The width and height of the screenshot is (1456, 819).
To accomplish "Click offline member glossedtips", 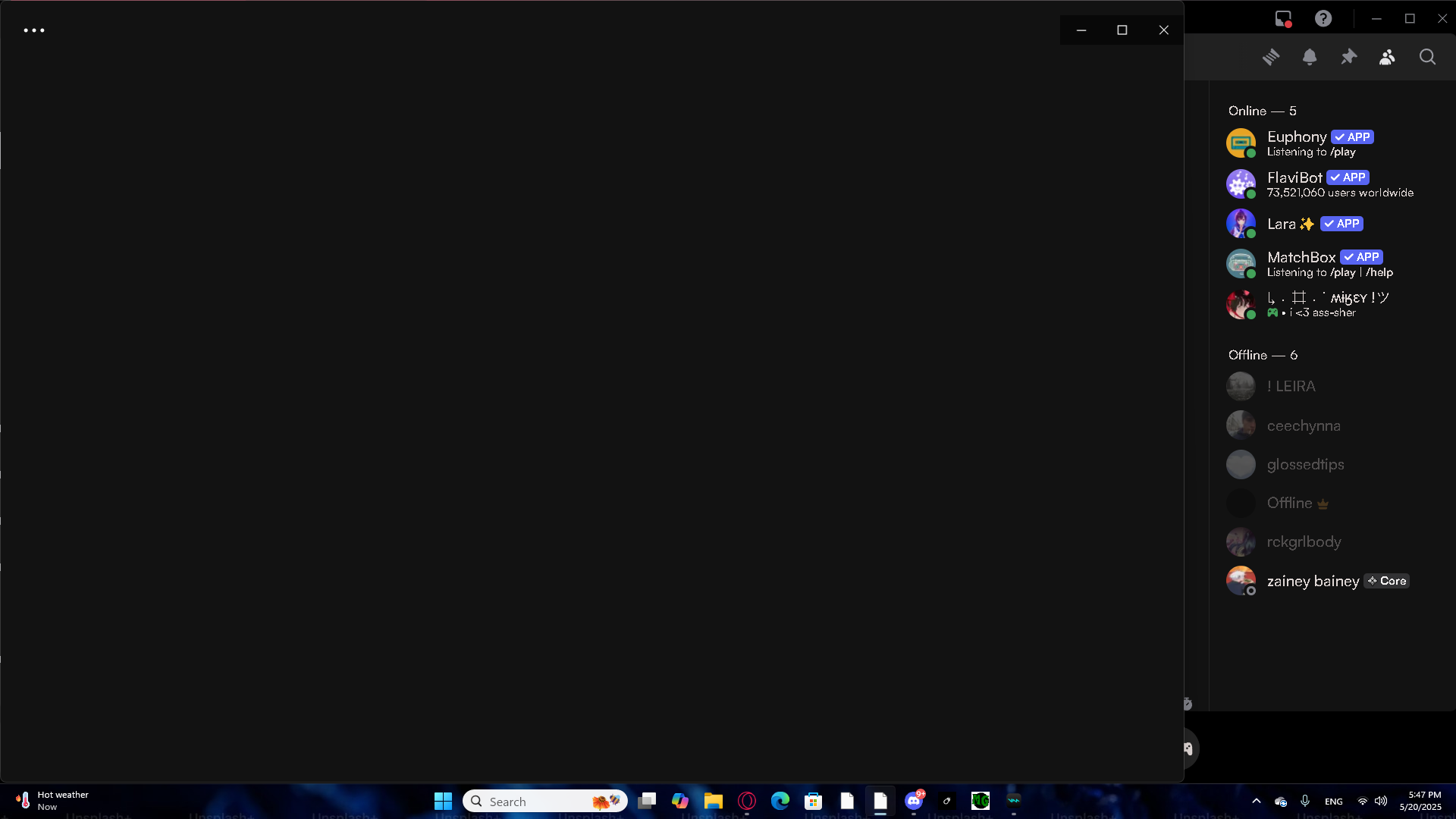I will click(x=1305, y=464).
